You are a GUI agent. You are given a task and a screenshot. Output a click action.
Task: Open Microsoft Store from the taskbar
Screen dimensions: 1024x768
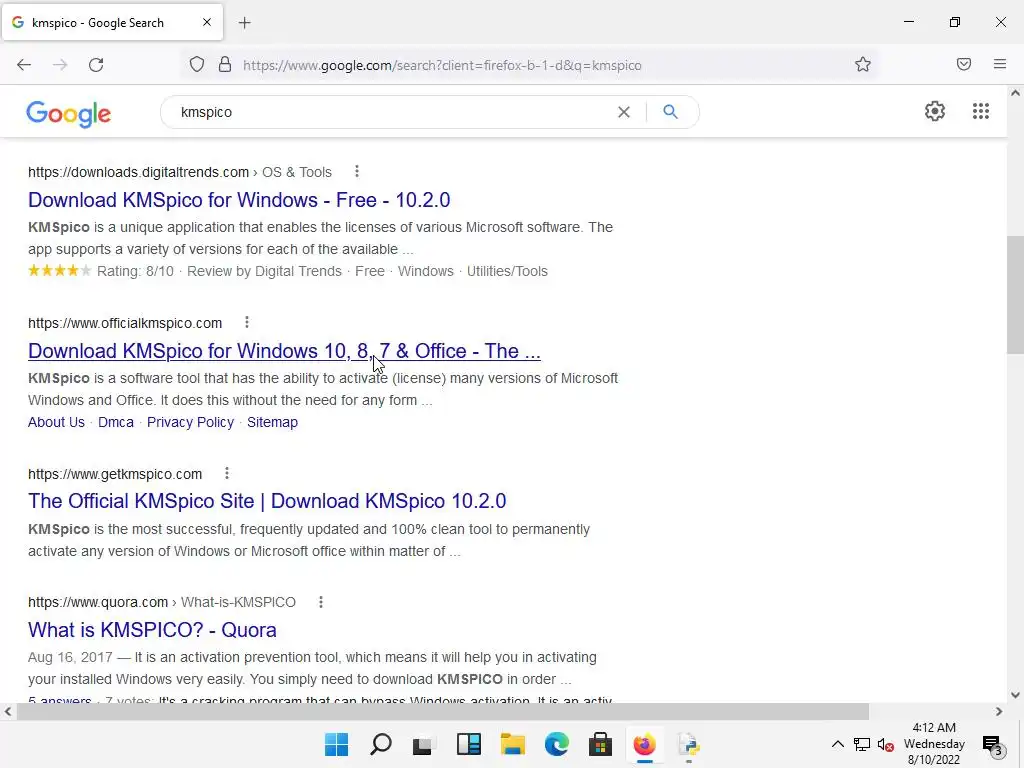point(600,744)
